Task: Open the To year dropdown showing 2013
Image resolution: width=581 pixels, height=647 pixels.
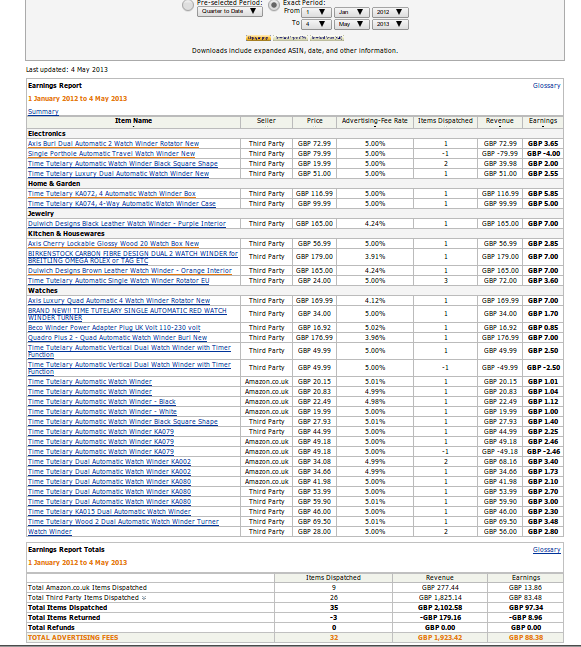Action: coord(390,24)
